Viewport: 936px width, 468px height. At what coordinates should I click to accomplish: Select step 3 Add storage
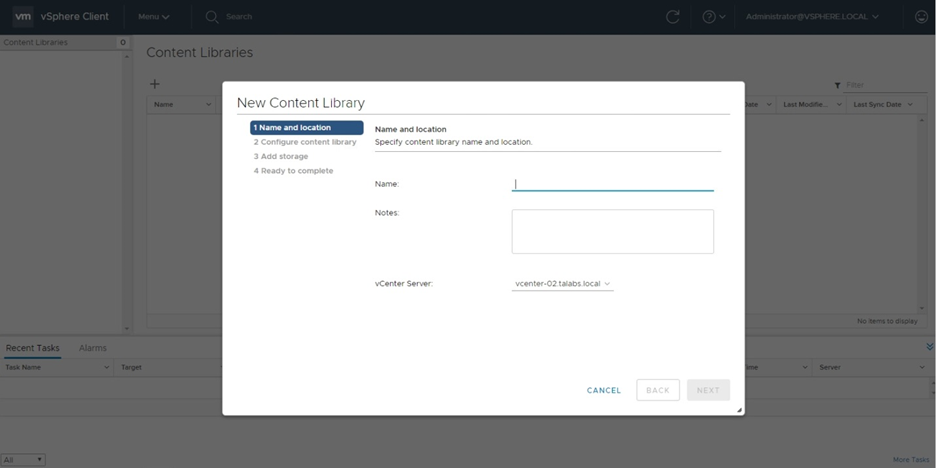(x=281, y=156)
